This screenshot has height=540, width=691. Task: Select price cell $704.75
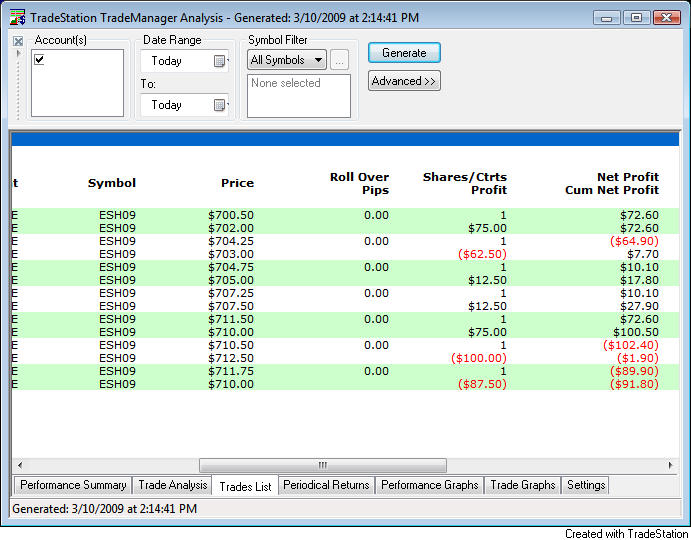(x=231, y=267)
